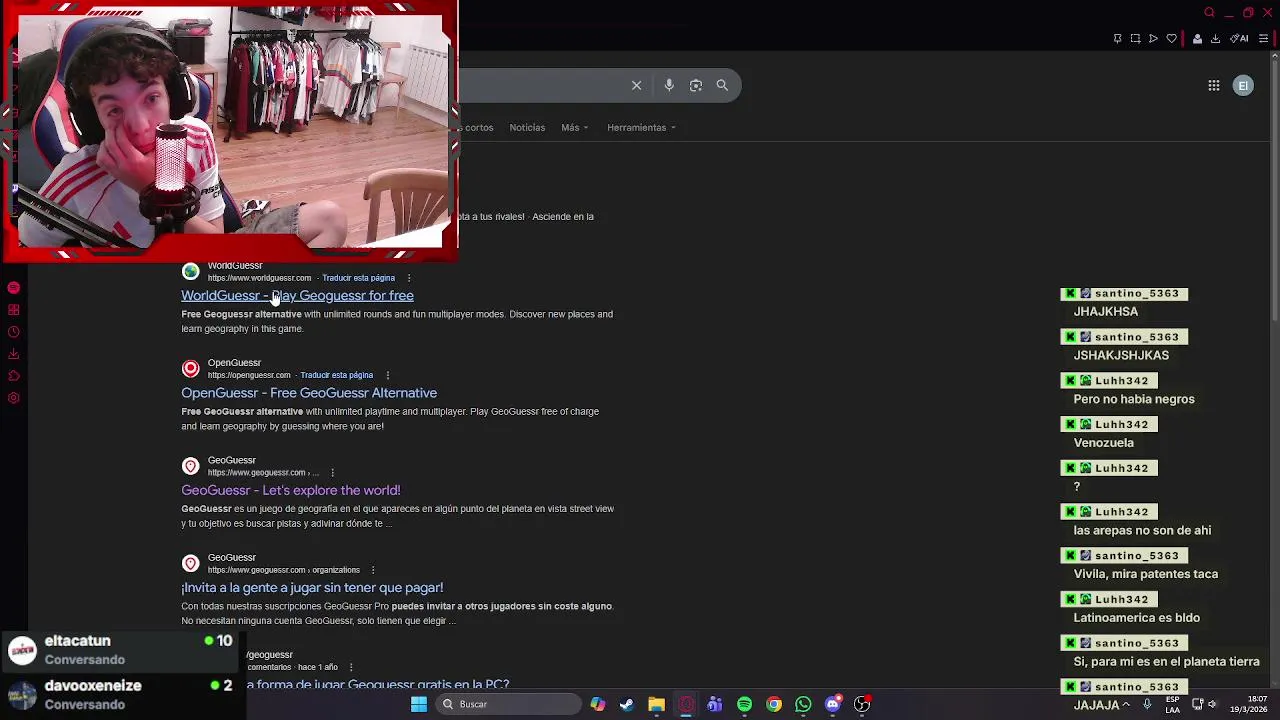The image size is (1280, 720).
Task: Pin tab using pin icon
Action: pyautogui.click(x=1117, y=39)
